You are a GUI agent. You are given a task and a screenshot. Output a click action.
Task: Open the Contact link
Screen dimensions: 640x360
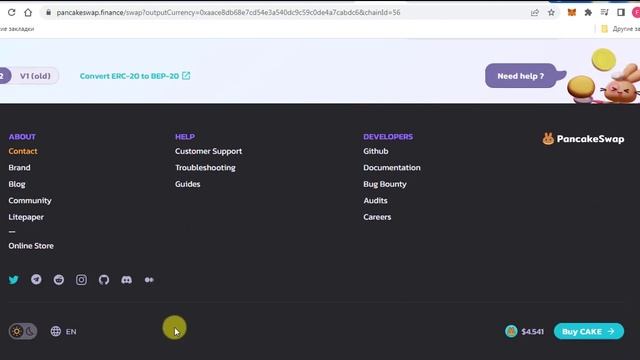[x=23, y=151]
